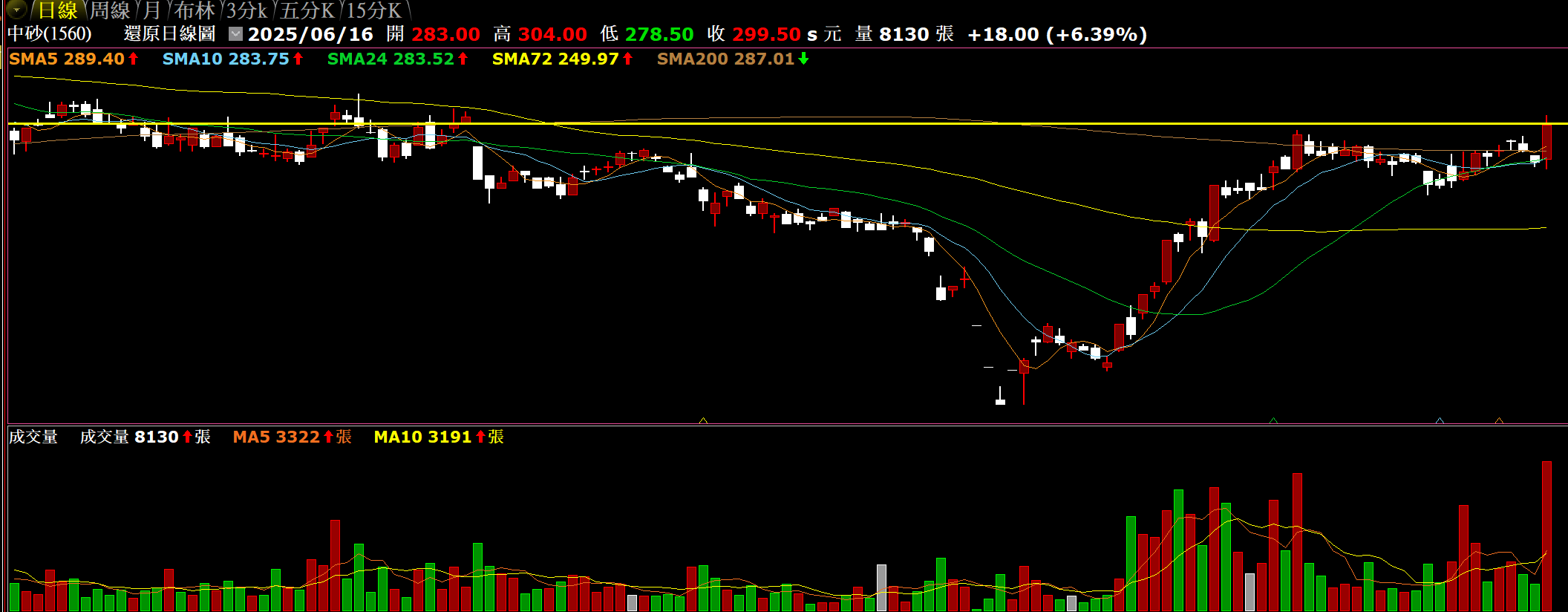Open the 布林 Bollinger tab

click(195, 10)
